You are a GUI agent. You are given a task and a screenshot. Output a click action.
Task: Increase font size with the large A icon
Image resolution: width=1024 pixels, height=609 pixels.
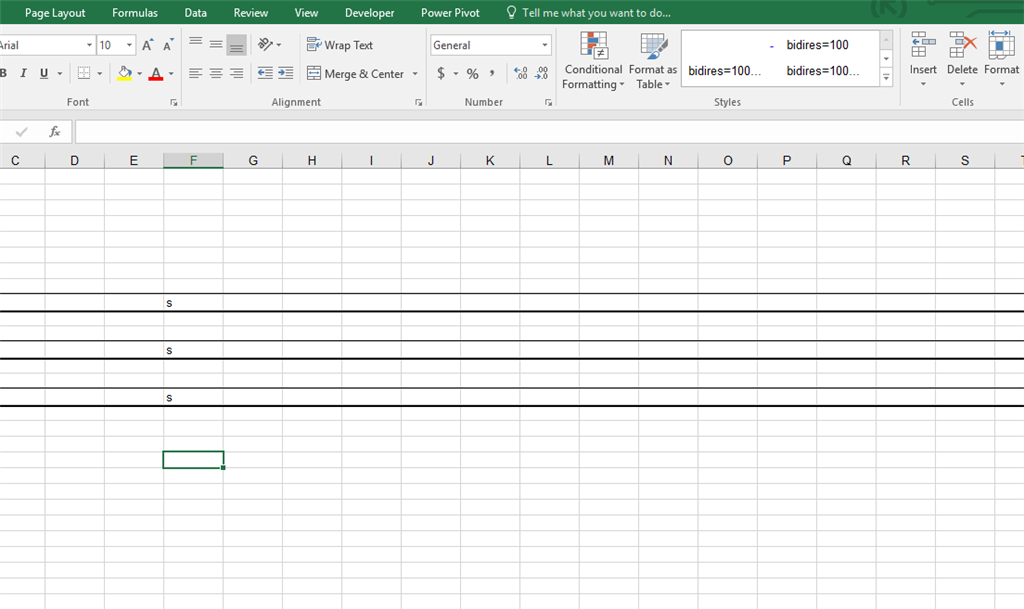[147, 45]
